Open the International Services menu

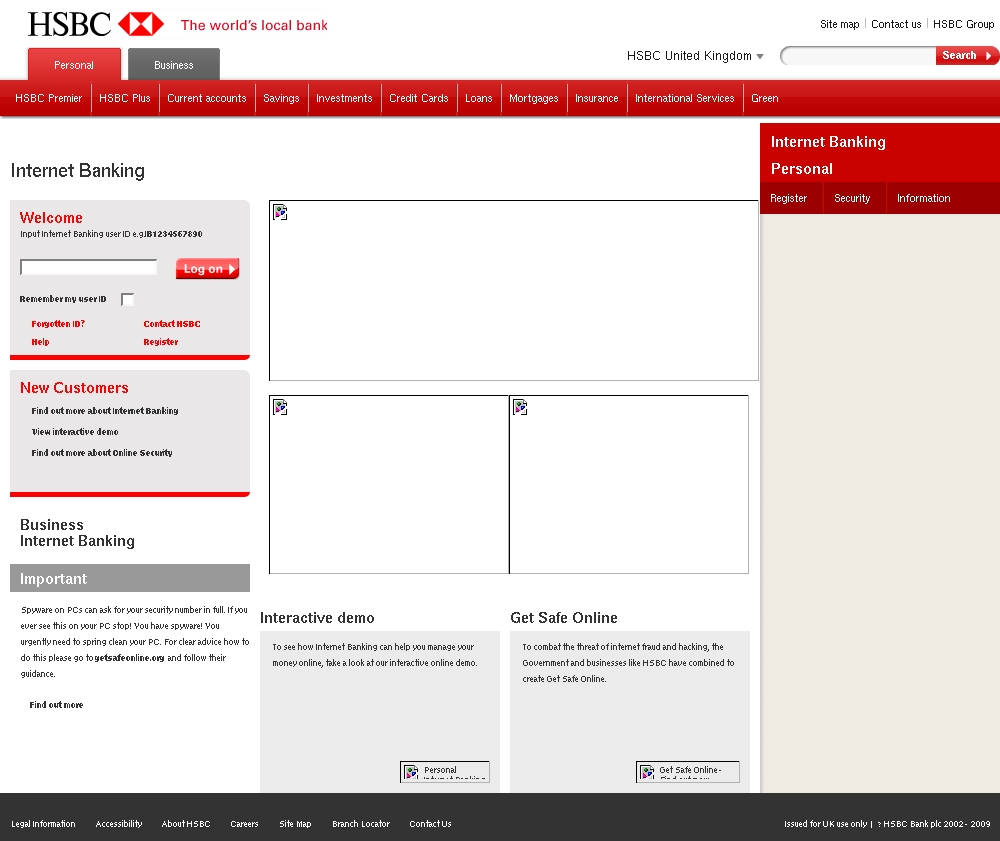pyautogui.click(x=685, y=98)
